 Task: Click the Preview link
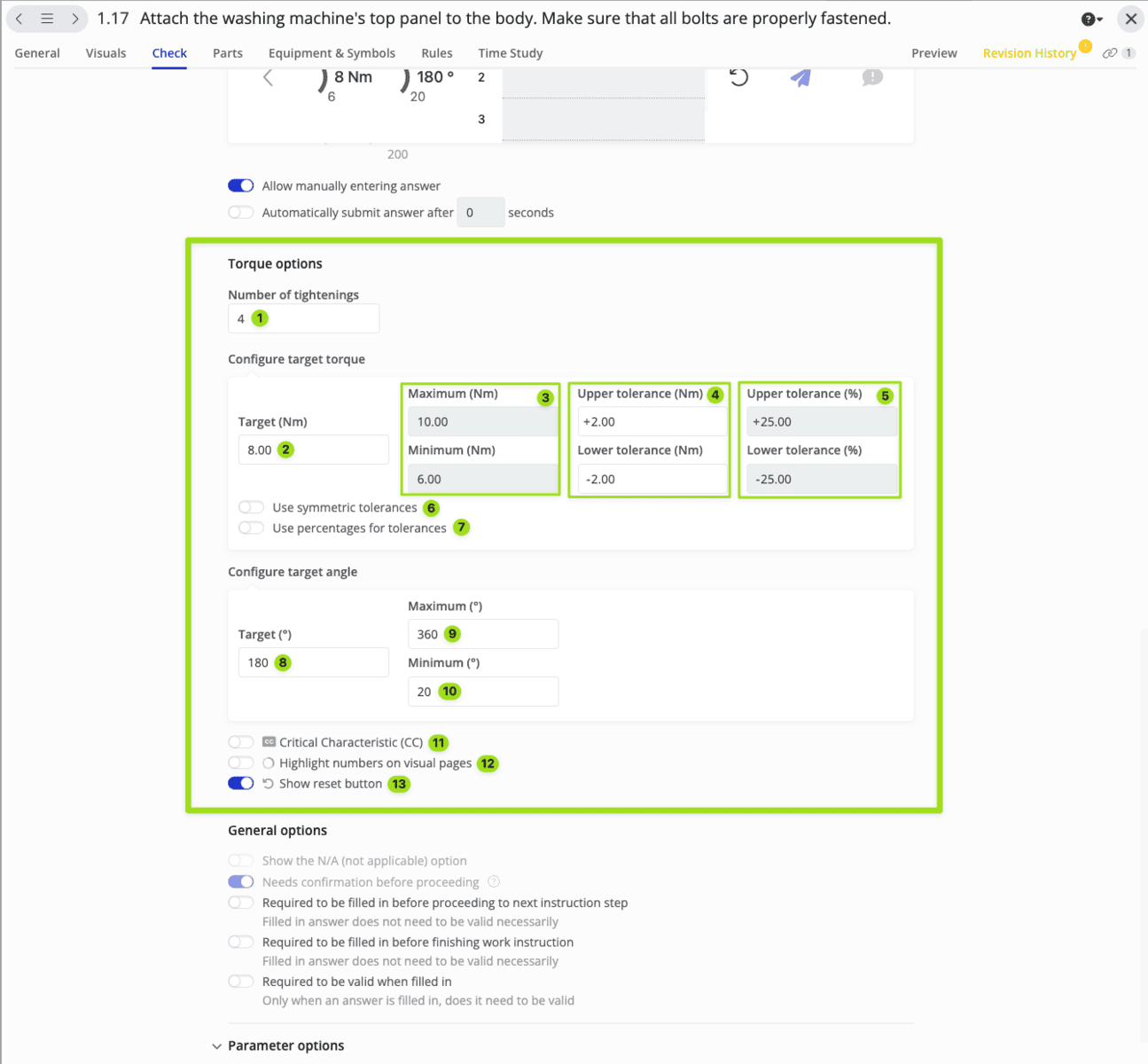pos(933,53)
